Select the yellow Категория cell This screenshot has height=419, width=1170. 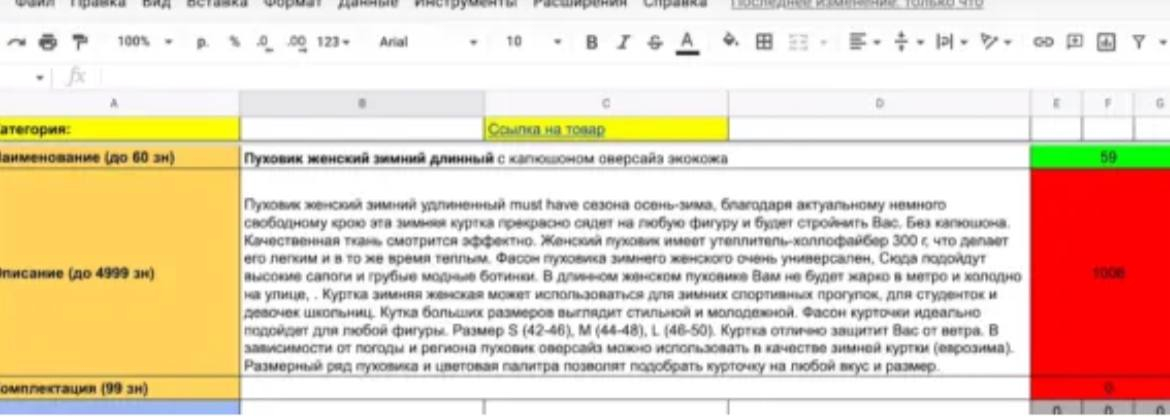click(119, 129)
